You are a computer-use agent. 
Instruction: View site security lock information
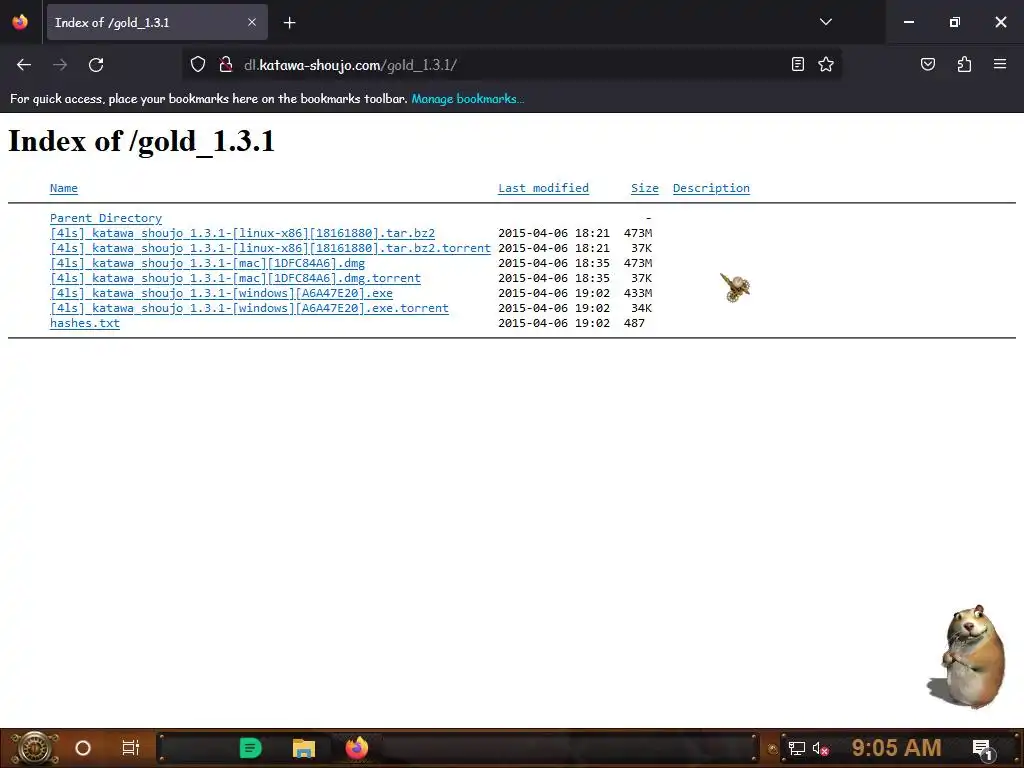[226, 64]
